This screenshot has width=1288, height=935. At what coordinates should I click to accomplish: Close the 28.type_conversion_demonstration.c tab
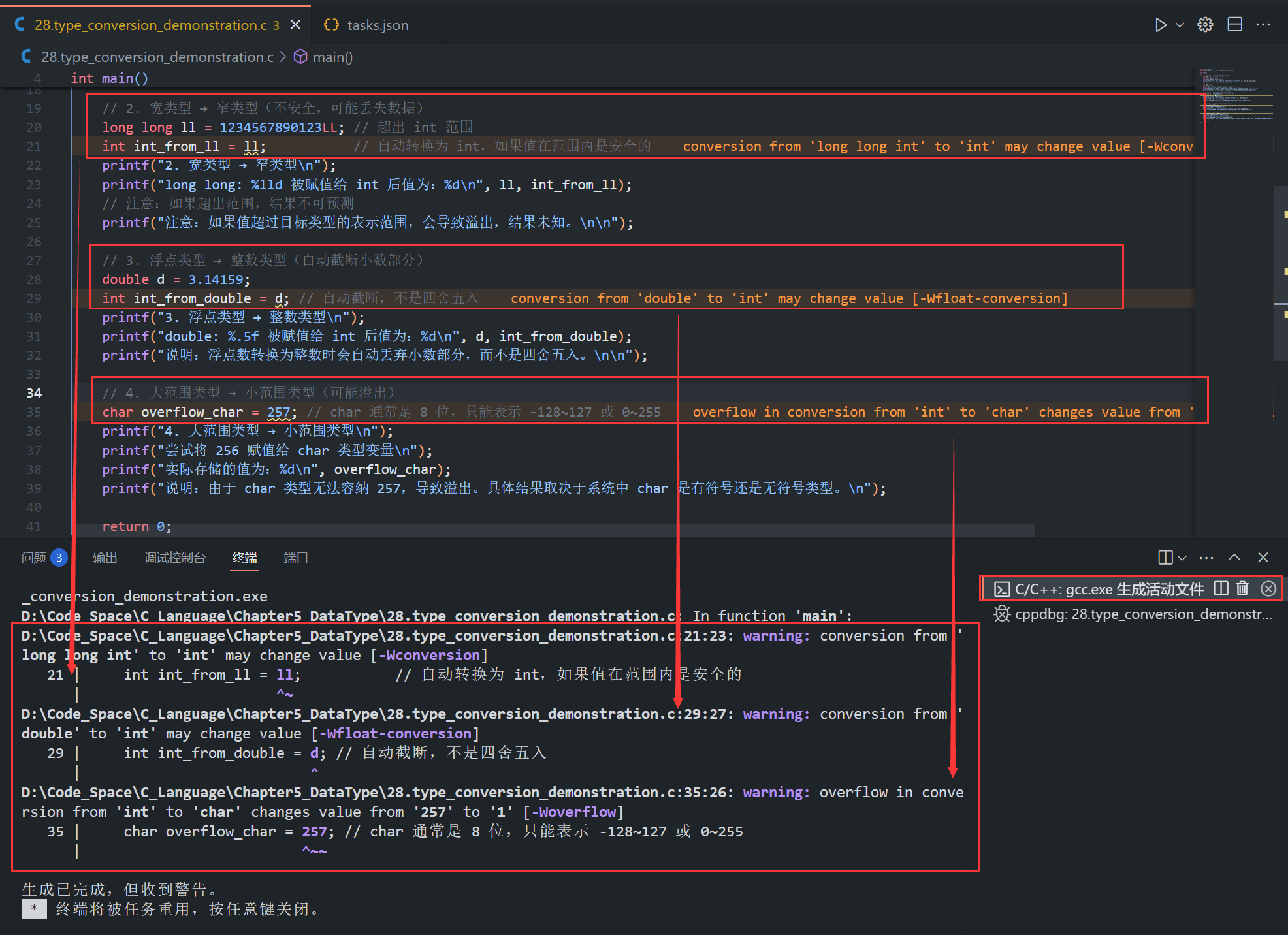click(295, 25)
